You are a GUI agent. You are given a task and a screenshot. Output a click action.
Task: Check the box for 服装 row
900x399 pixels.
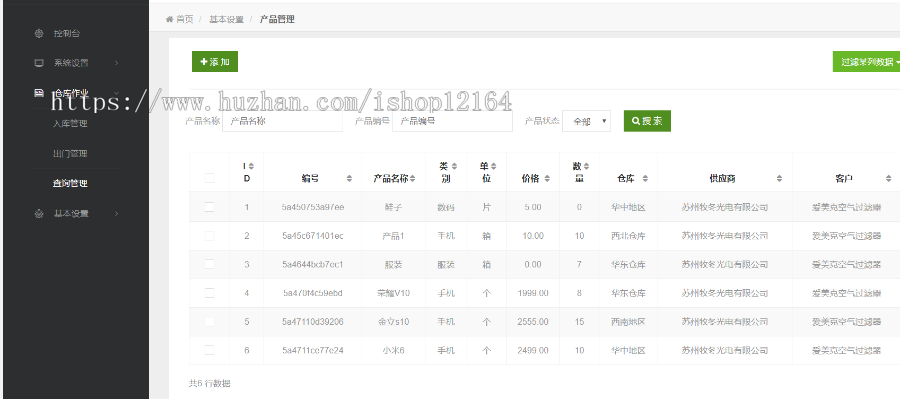pos(209,264)
